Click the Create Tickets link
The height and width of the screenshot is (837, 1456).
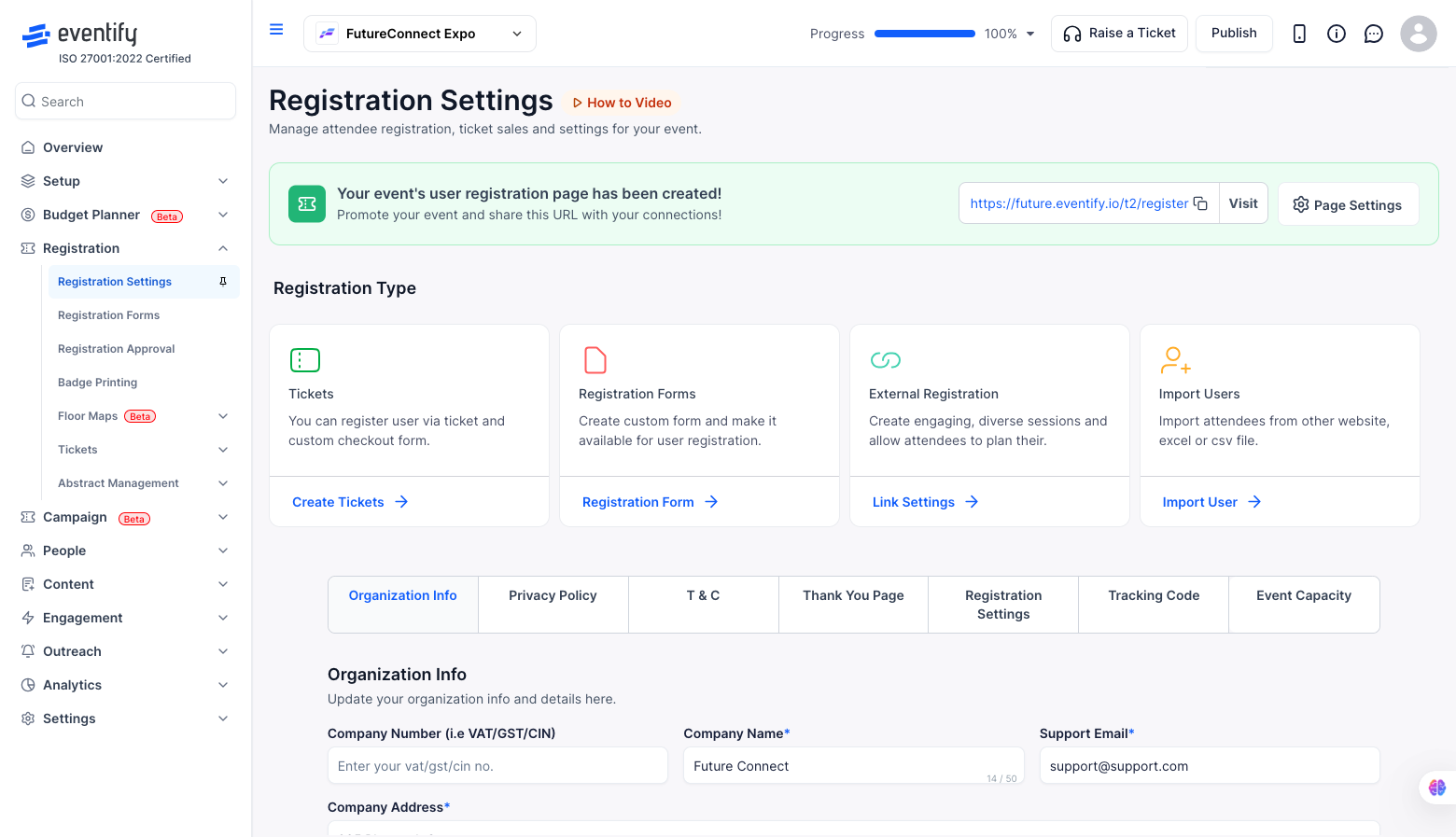coord(350,502)
